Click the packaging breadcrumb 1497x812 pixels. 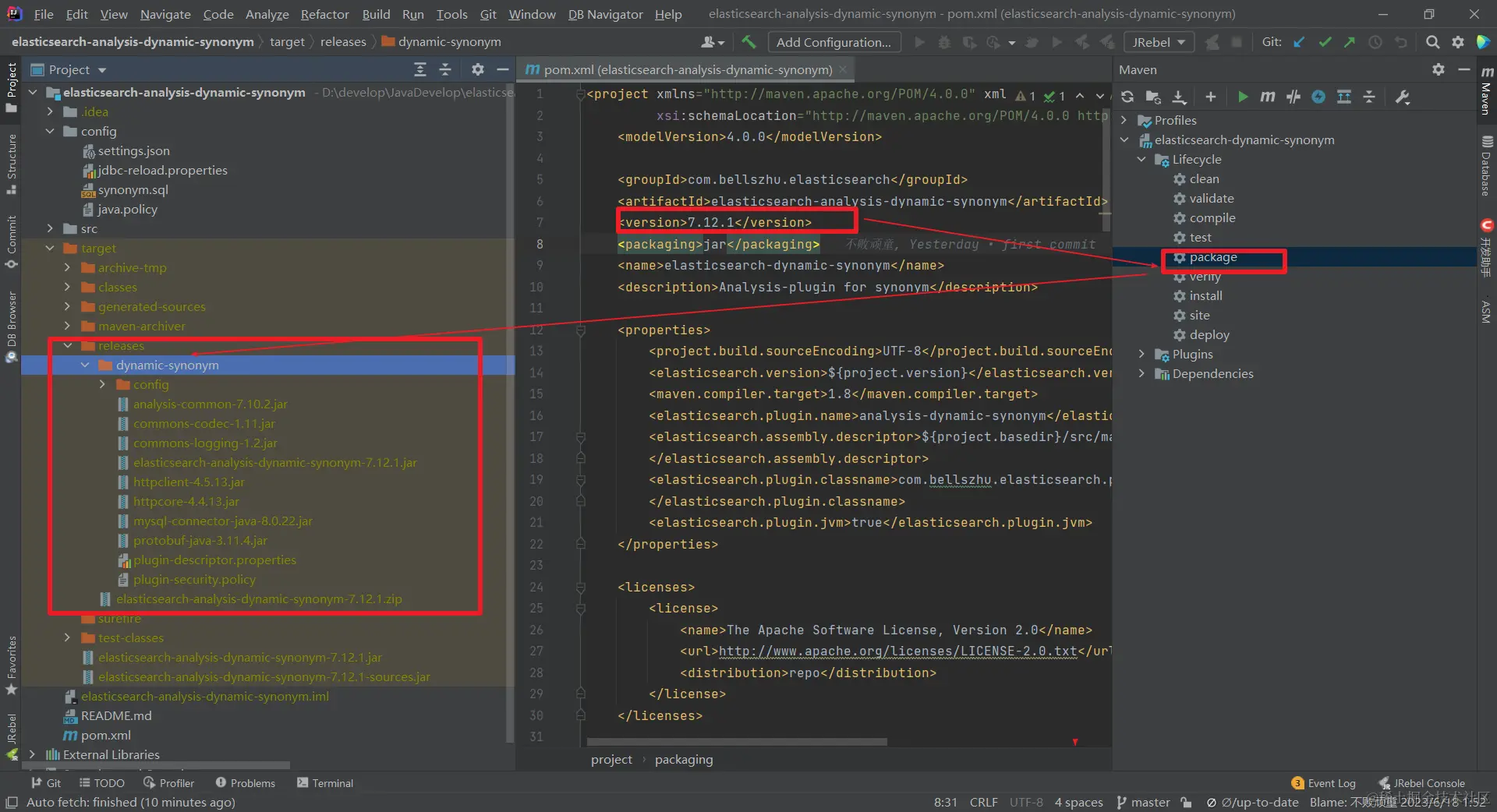[684, 760]
